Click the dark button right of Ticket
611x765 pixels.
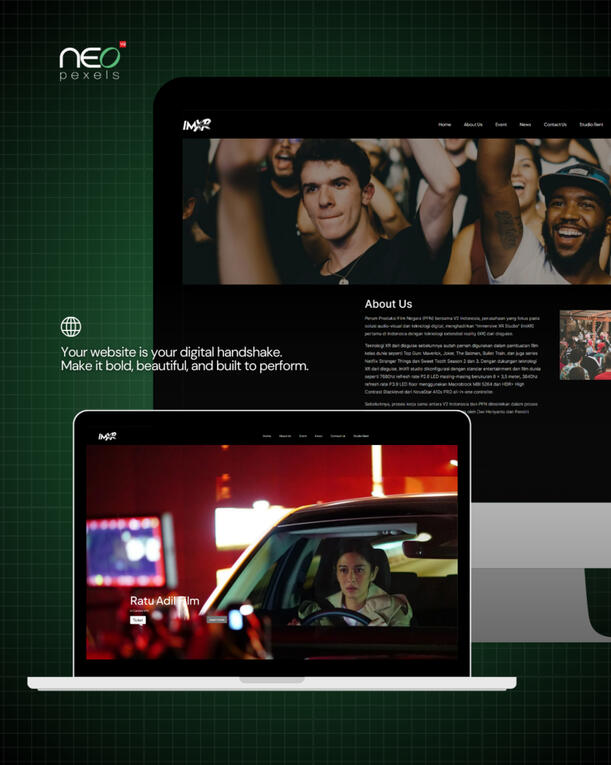[217, 619]
